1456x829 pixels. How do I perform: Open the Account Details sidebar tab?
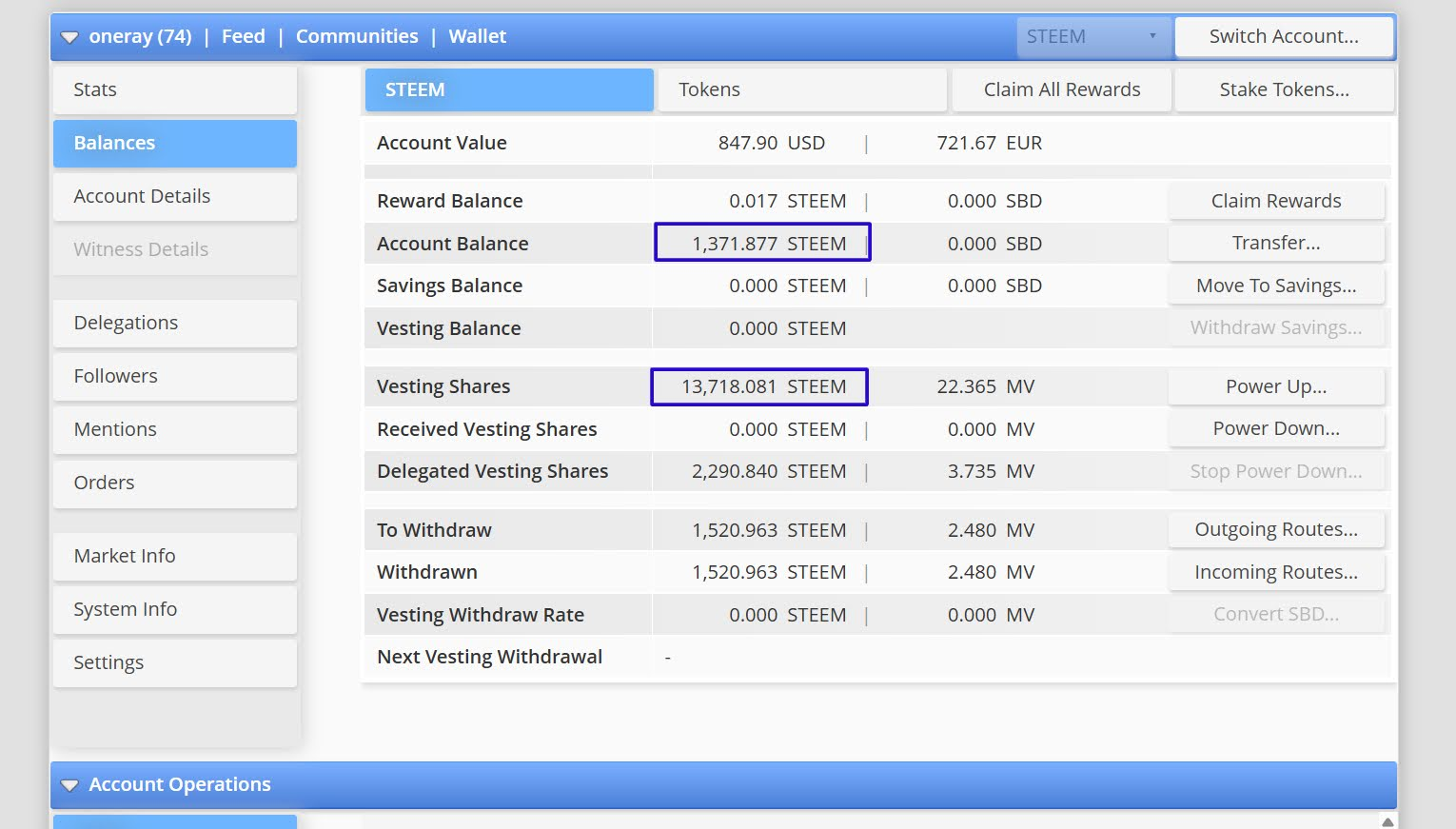[175, 197]
